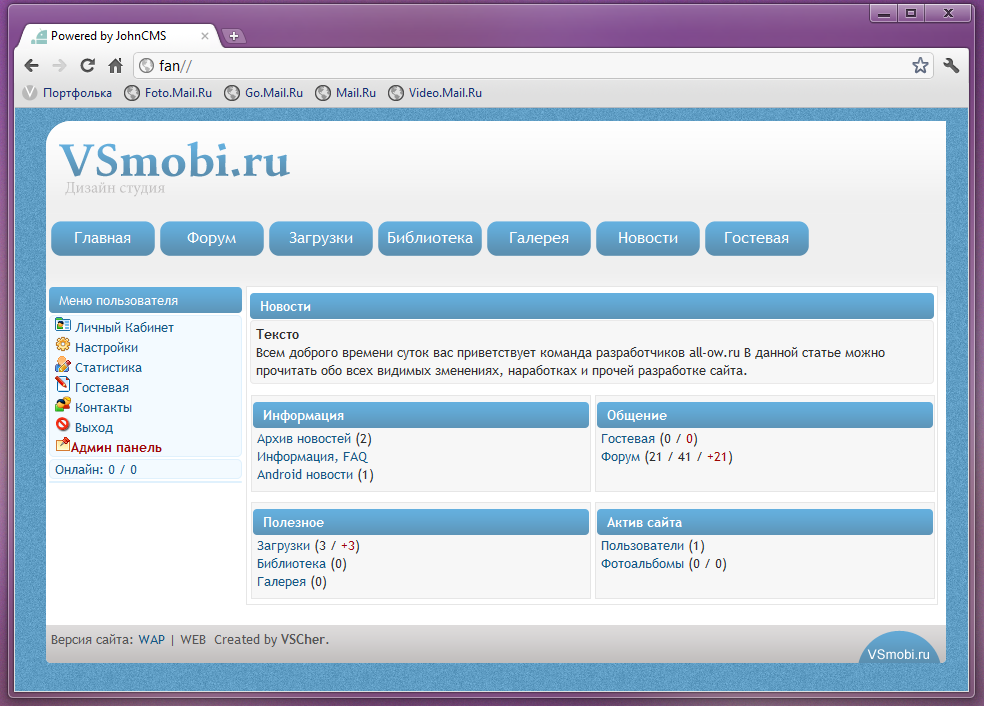The width and height of the screenshot is (984, 706).
Task: Open the Foto.Mail.Ru bookmark
Action: pos(168,93)
